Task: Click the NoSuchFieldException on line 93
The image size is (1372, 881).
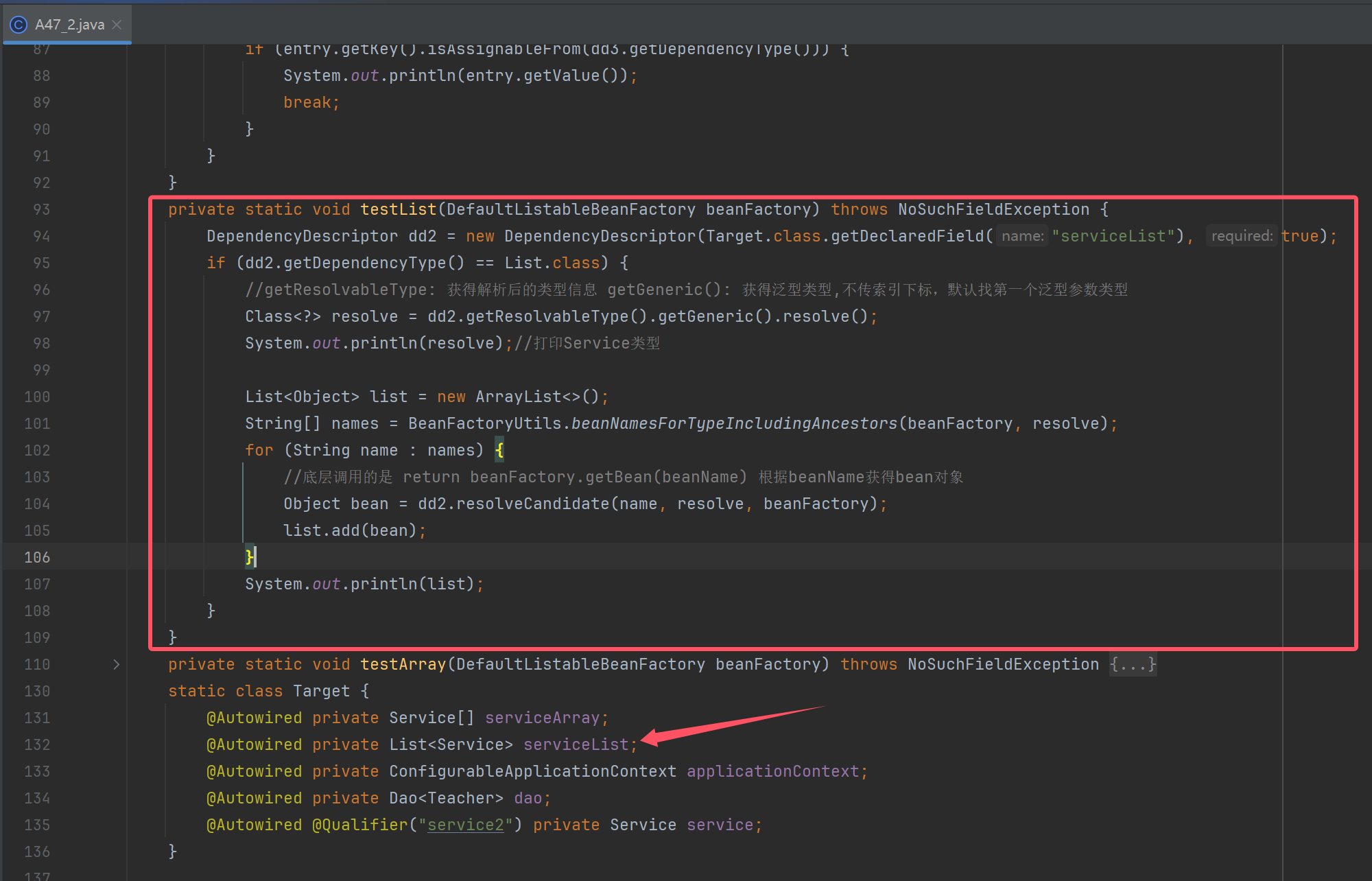Action: [x=993, y=209]
